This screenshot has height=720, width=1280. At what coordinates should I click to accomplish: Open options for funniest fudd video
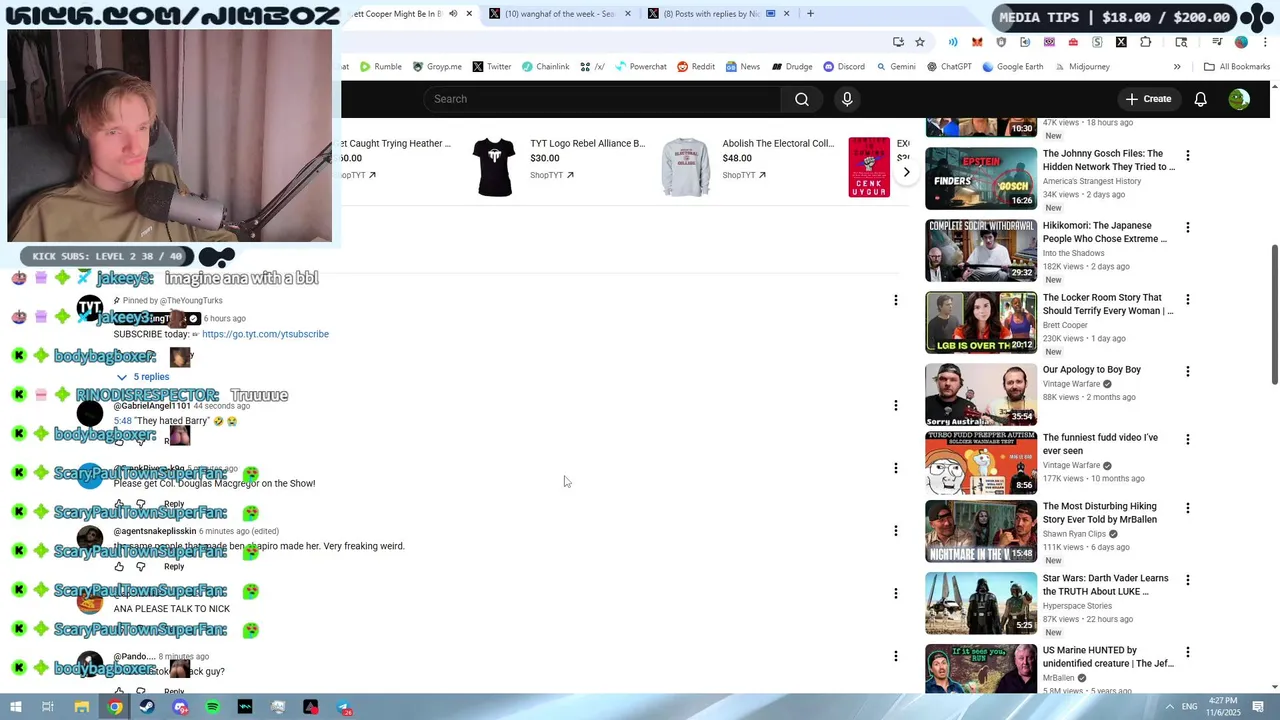1187,440
